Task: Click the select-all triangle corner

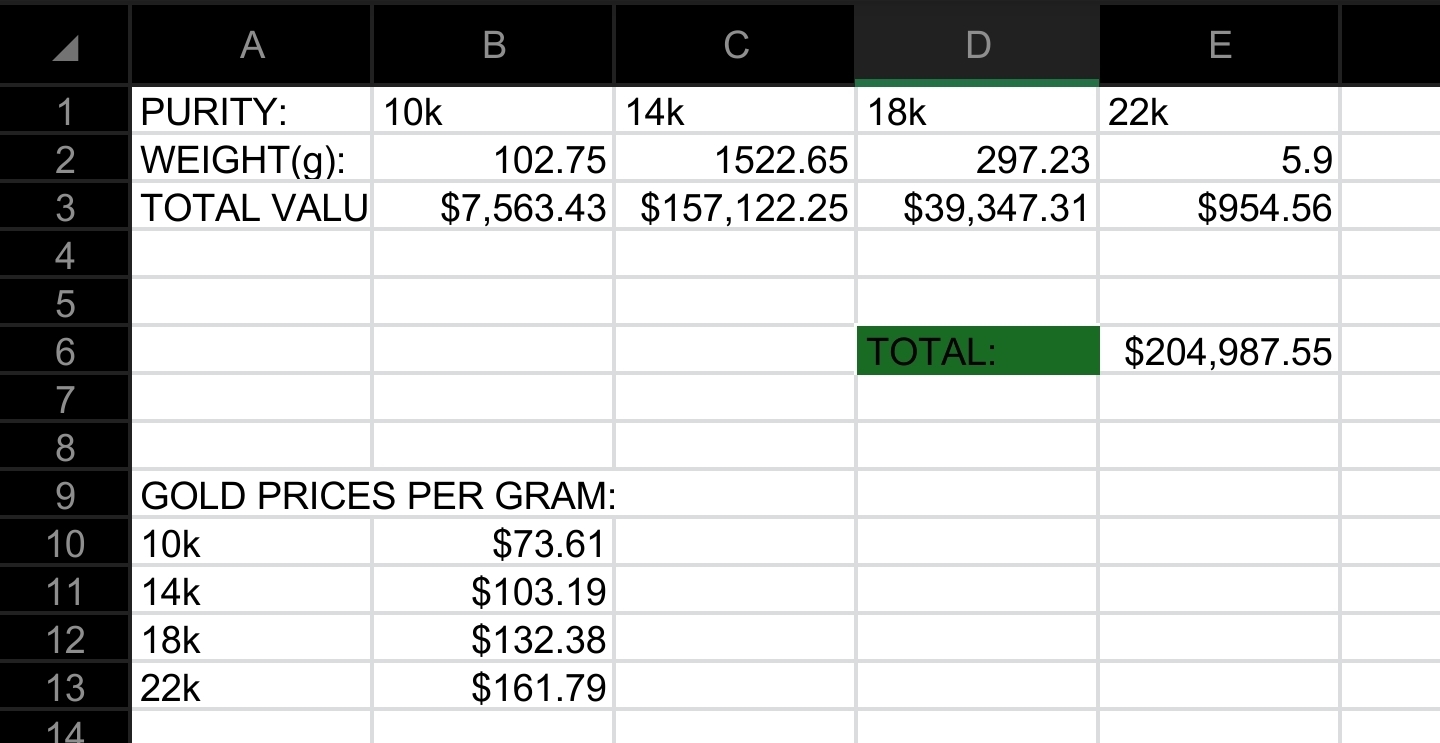Action: tap(65, 46)
